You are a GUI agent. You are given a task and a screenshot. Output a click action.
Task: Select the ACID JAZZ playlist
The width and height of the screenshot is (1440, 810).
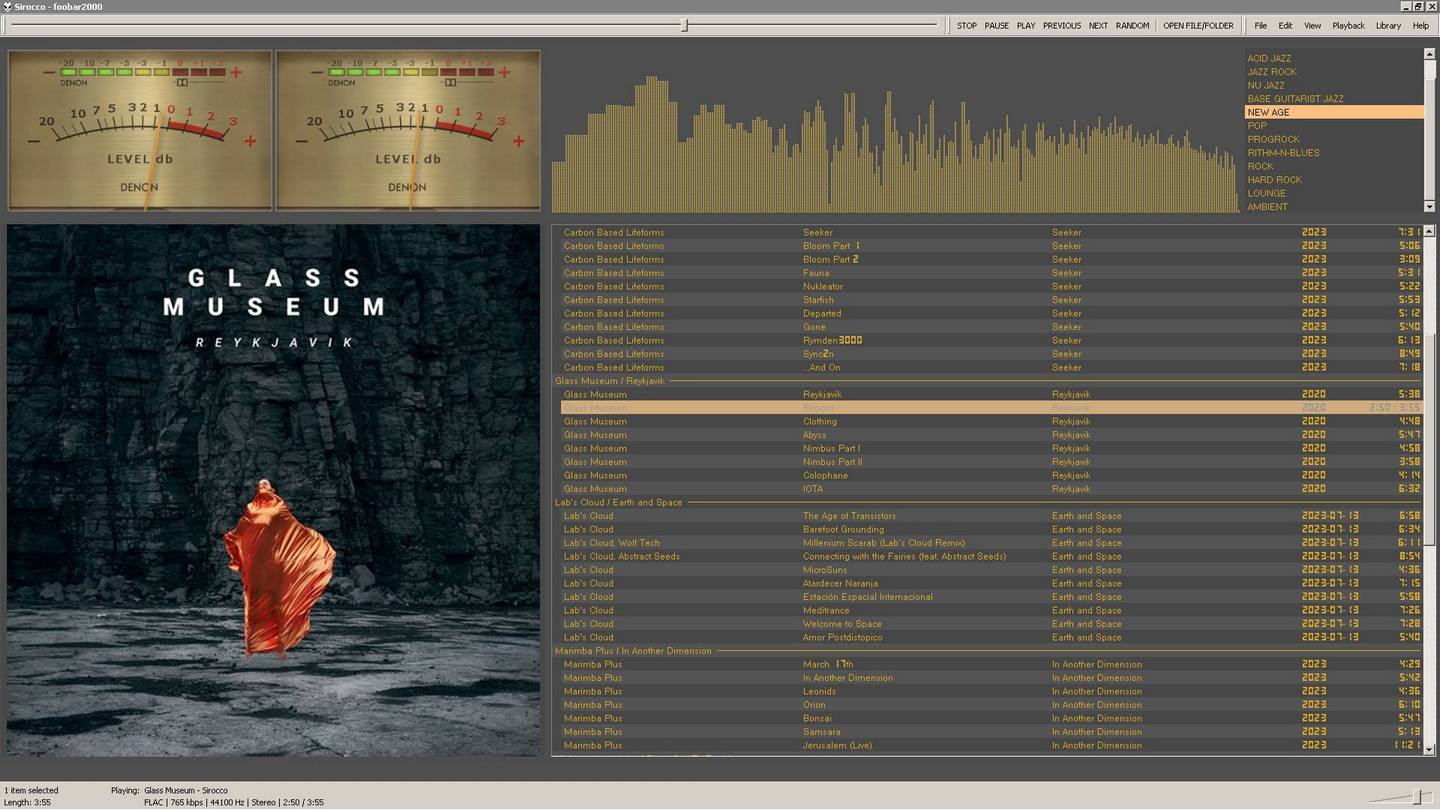[1269, 59]
